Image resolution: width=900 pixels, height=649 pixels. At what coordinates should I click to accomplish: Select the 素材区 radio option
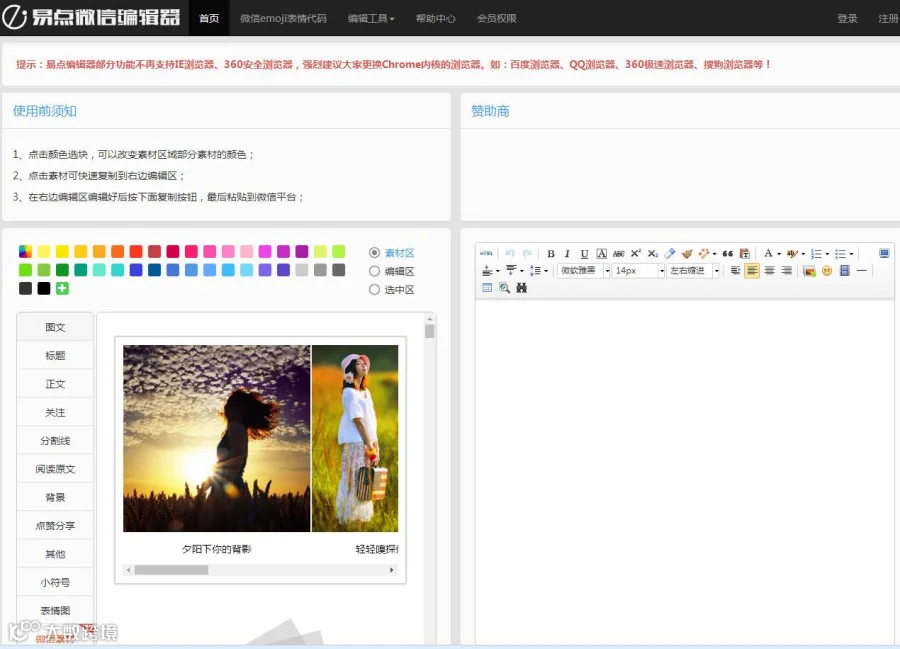point(374,252)
